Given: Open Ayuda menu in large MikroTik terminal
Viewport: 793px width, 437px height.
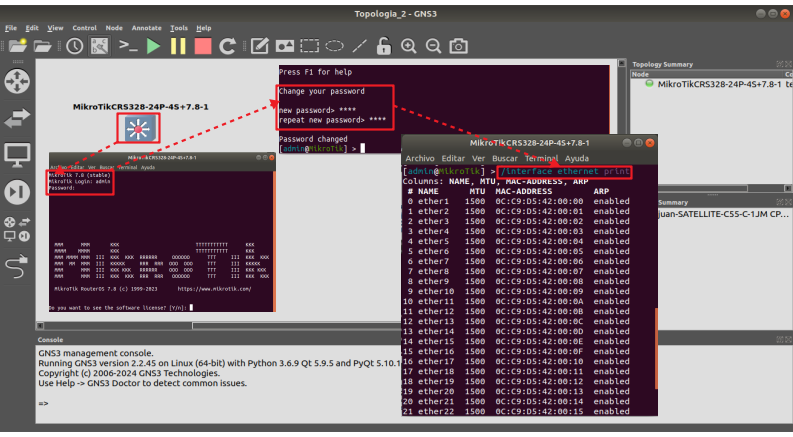Looking at the screenshot, I should (577, 158).
